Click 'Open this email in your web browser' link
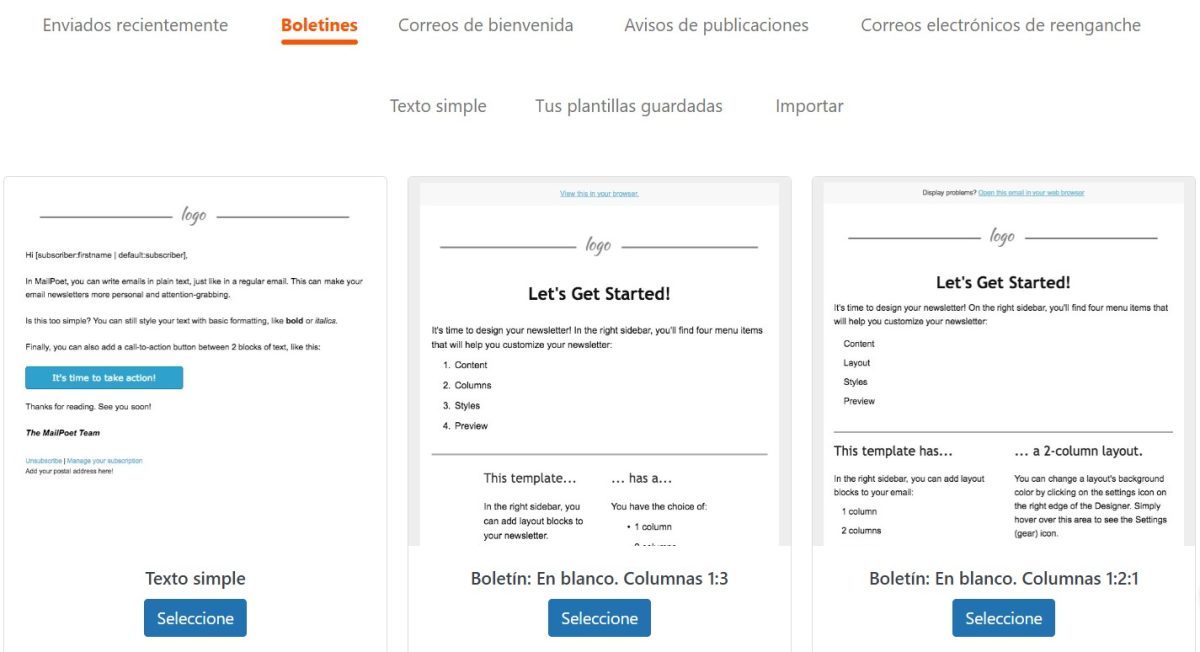Screen dimensions: 1200x652 pyautogui.click(x=1031, y=192)
